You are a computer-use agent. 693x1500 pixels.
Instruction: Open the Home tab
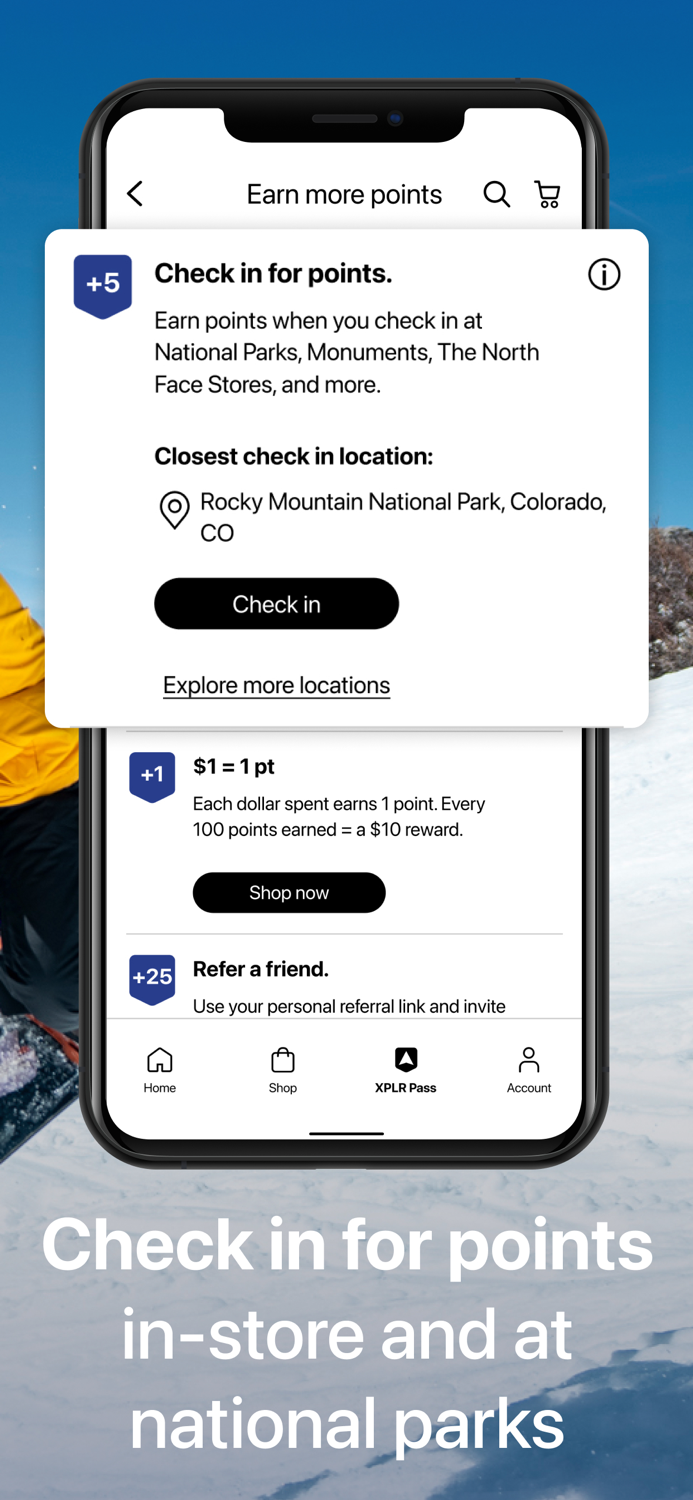(x=160, y=1070)
